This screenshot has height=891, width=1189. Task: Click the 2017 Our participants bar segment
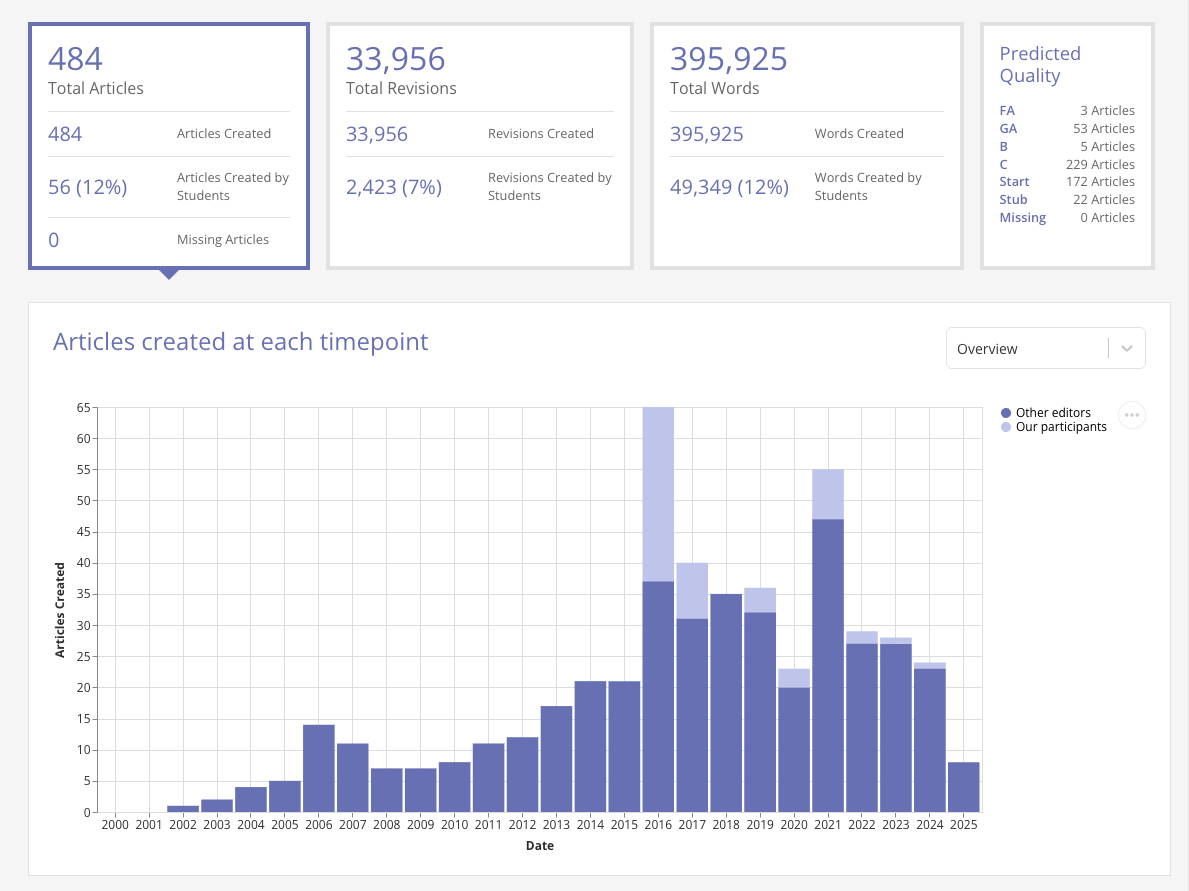[692, 591]
